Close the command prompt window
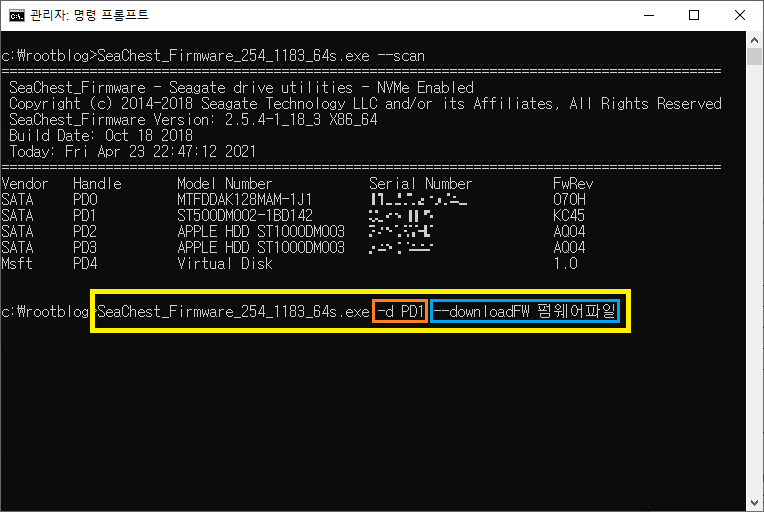 point(740,16)
